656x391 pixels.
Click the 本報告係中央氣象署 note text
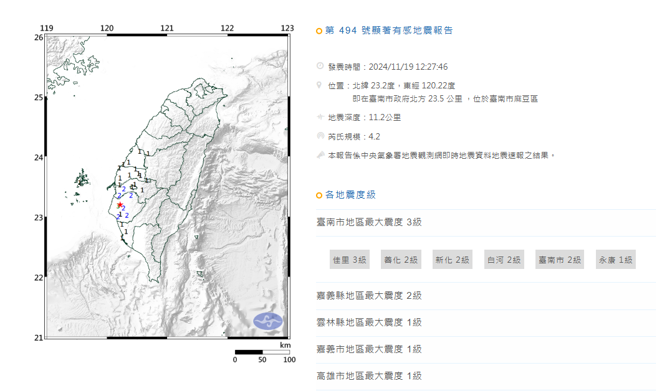click(x=441, y=156)
